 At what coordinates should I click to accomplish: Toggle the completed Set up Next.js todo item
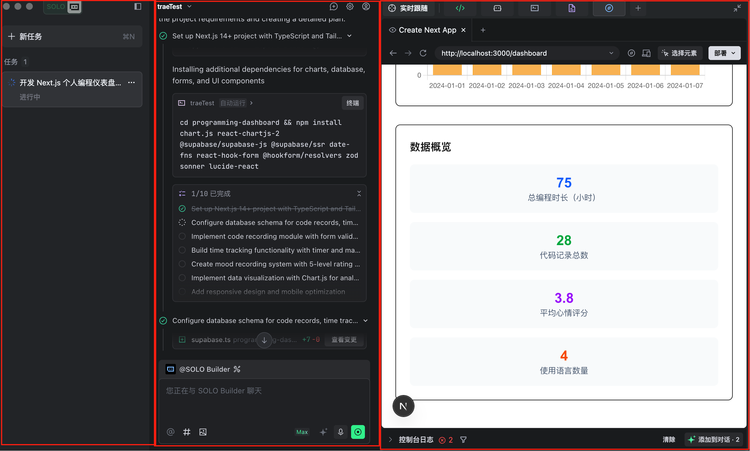(182, 209)
